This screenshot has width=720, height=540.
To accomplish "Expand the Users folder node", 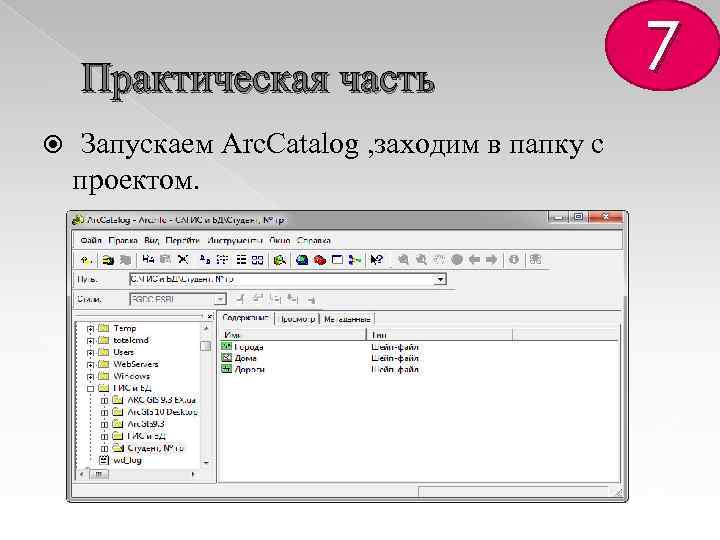I will [x=90, y=353].
